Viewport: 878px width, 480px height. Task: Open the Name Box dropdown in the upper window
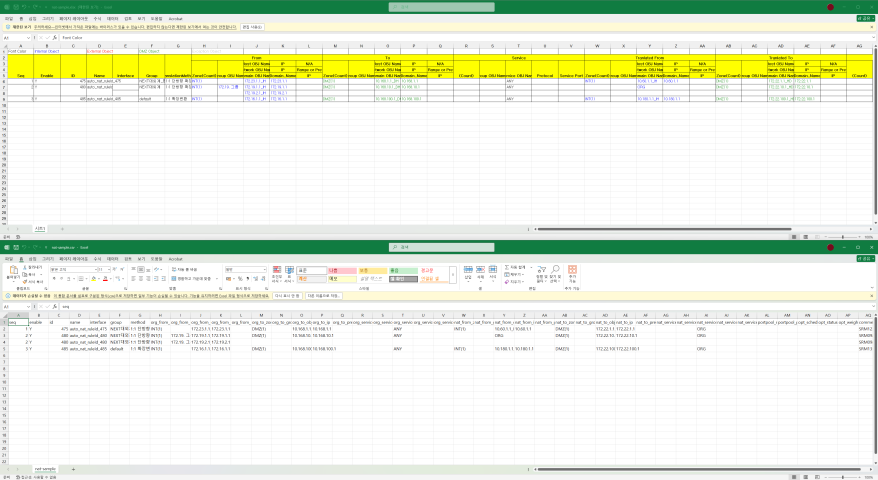pyautogui.click(x=29, y=38)
